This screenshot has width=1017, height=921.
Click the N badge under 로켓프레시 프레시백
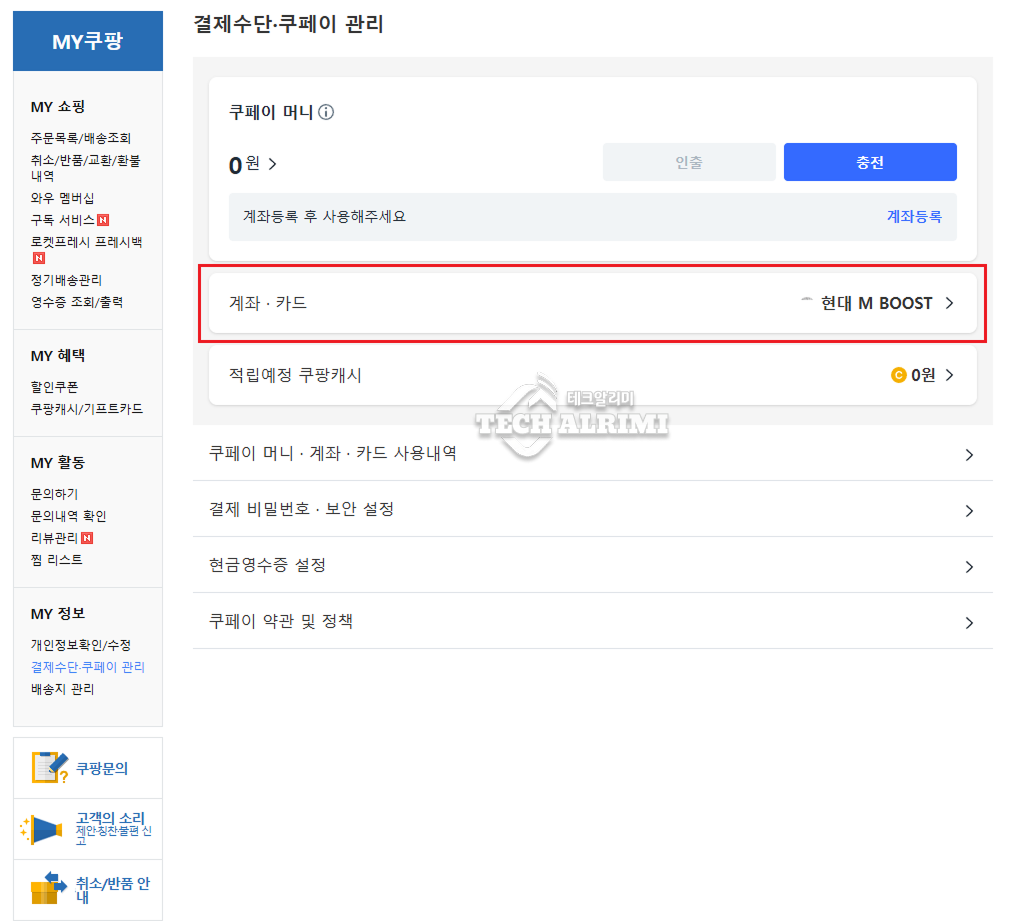pyautogui.click(x=39, y=258)
